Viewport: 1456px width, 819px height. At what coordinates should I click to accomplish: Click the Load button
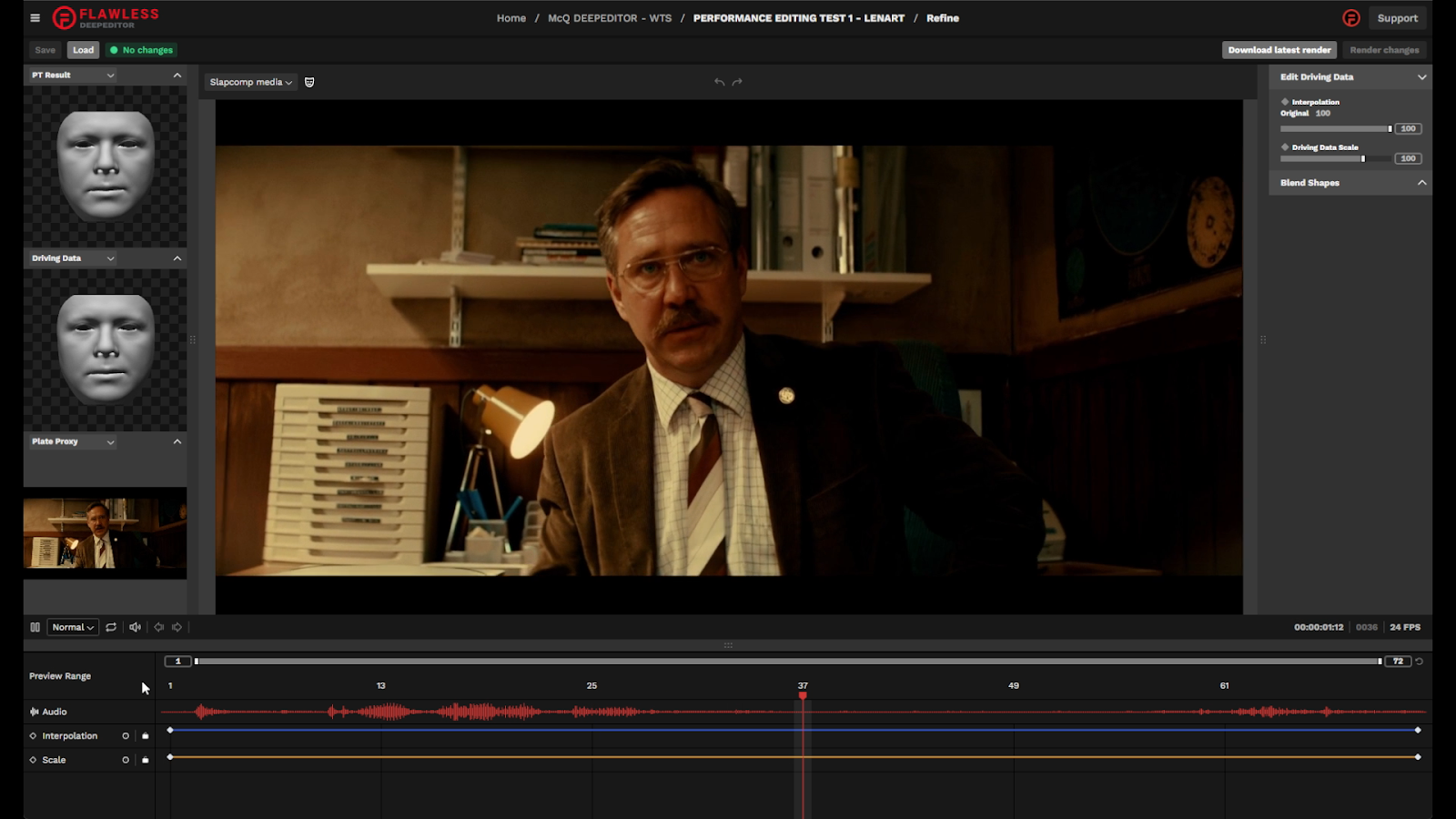tap(83, 50)
